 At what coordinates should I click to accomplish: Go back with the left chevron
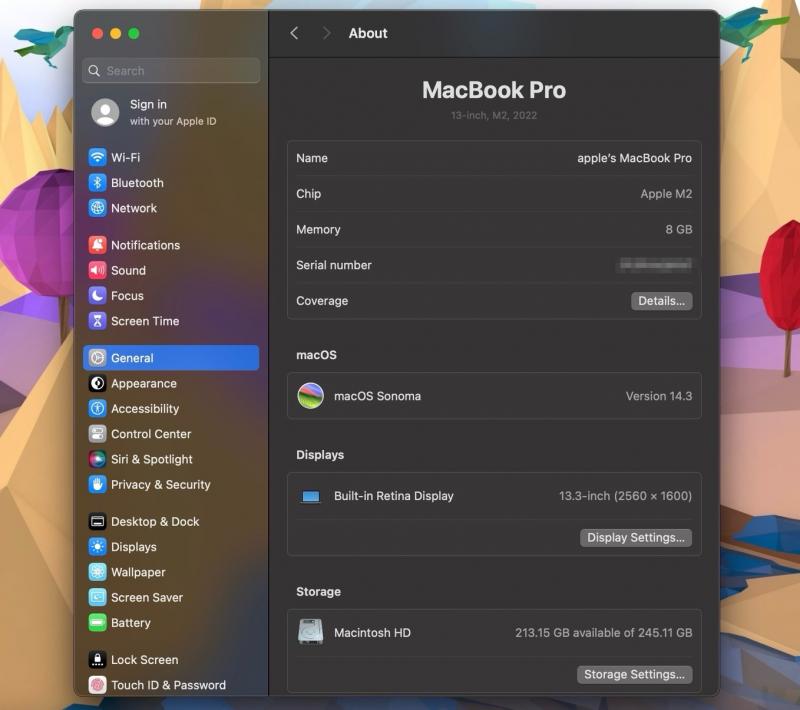294,33
